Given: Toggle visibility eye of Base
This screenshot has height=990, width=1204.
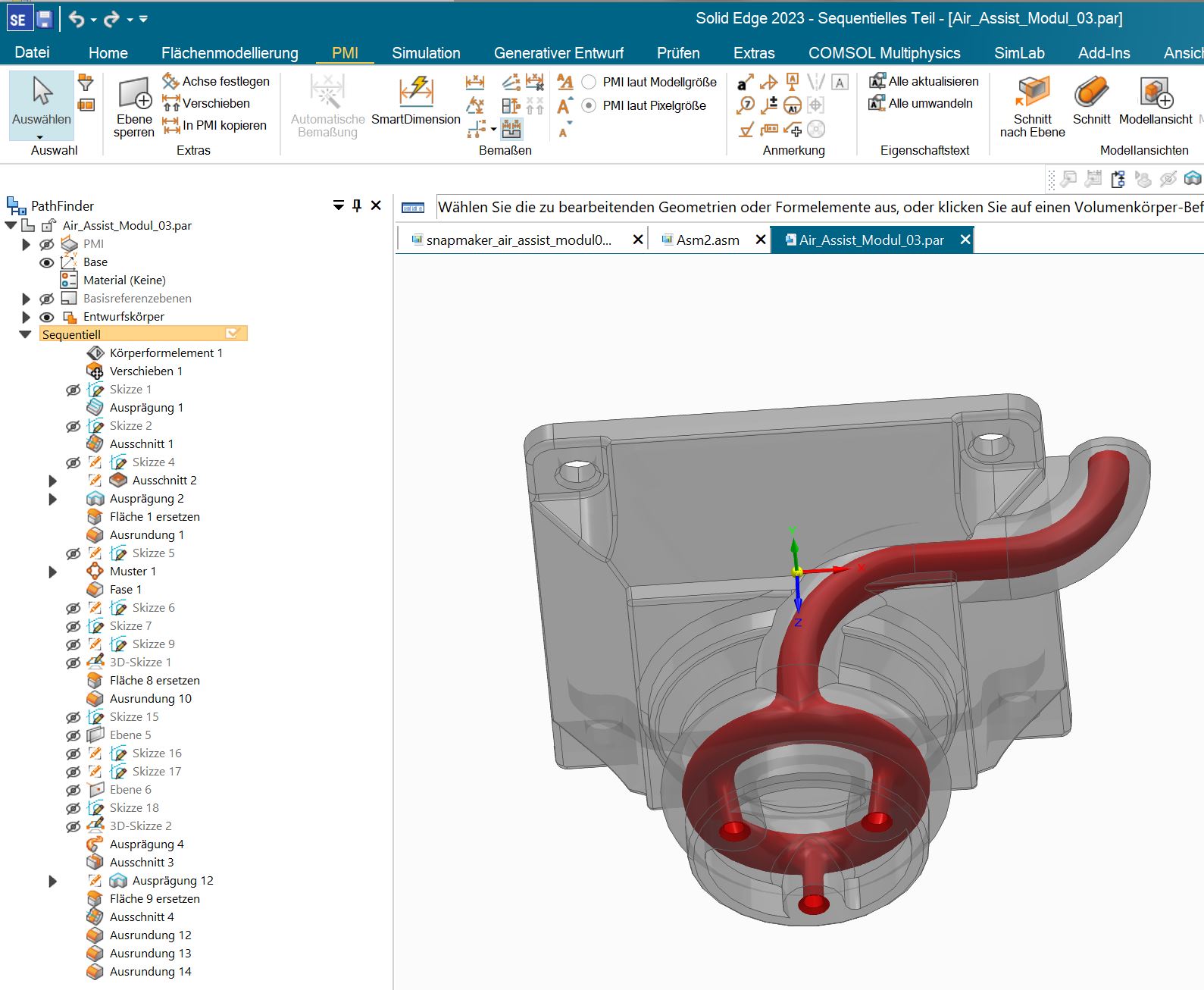Looking at the screenshot, I should tap(47, 262).
